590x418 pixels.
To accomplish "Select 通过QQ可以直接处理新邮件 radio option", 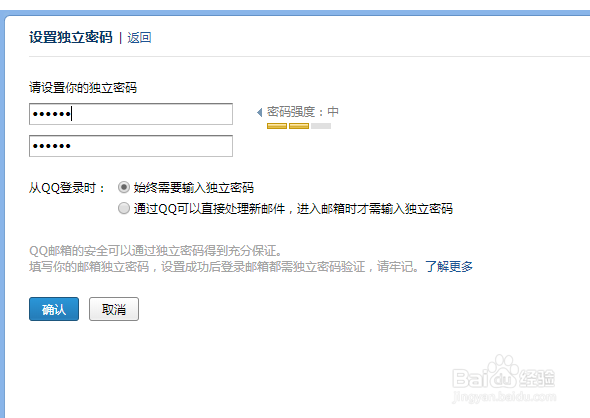I will point(124,208).
